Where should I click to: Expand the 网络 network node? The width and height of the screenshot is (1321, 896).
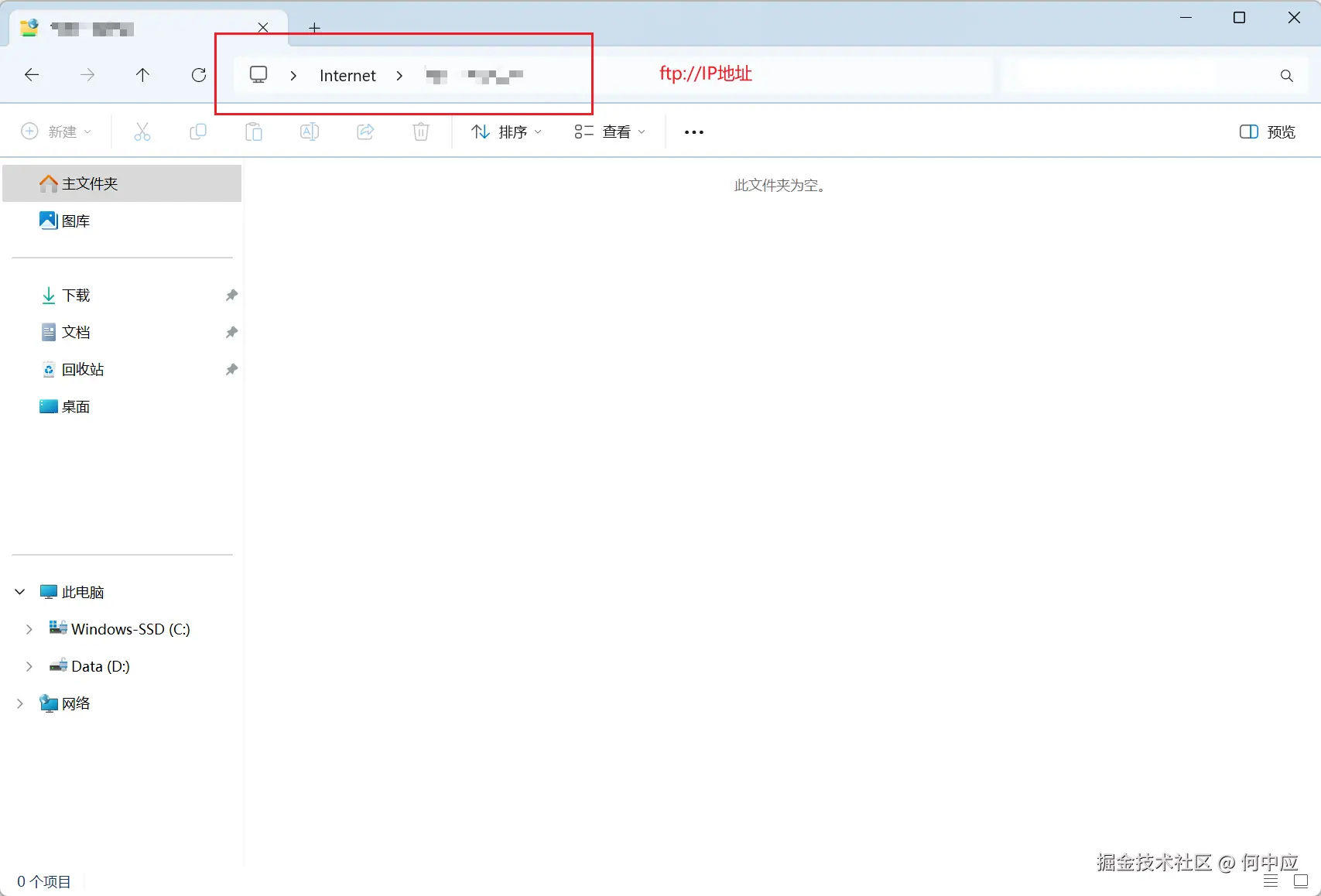pos(20,703)
